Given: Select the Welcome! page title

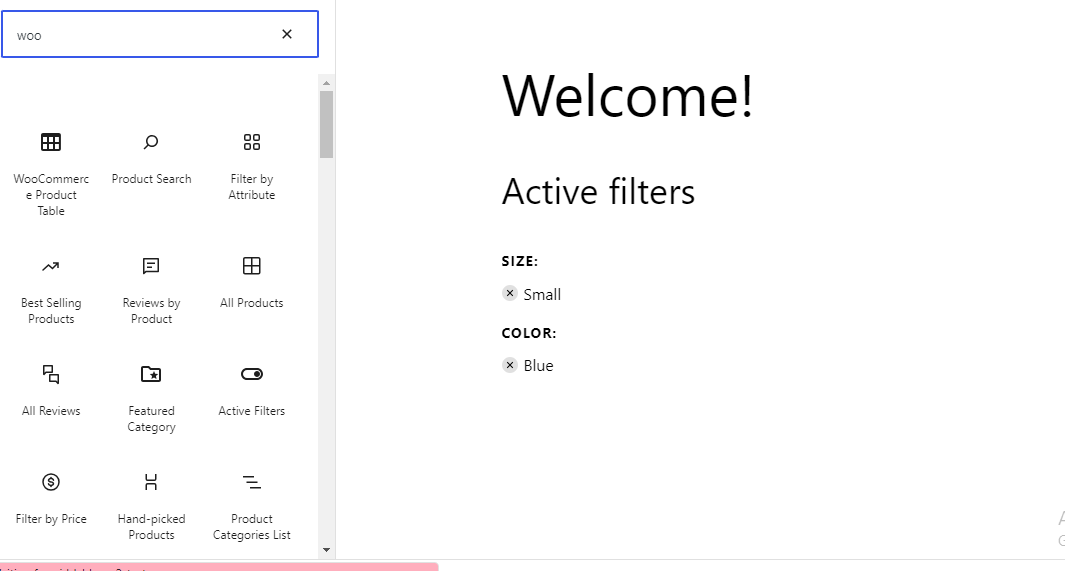Looking at the screenshot, I should pyautogui.click(x=628, y=97).
